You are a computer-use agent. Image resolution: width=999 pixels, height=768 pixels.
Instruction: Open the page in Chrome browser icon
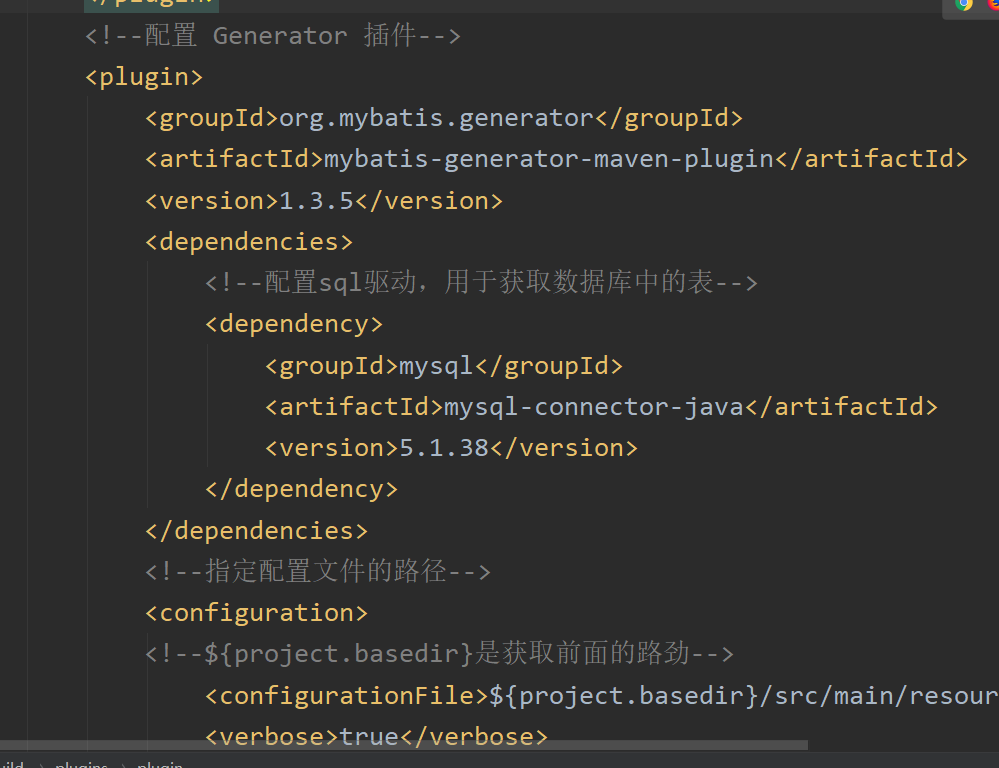[964, 4]
